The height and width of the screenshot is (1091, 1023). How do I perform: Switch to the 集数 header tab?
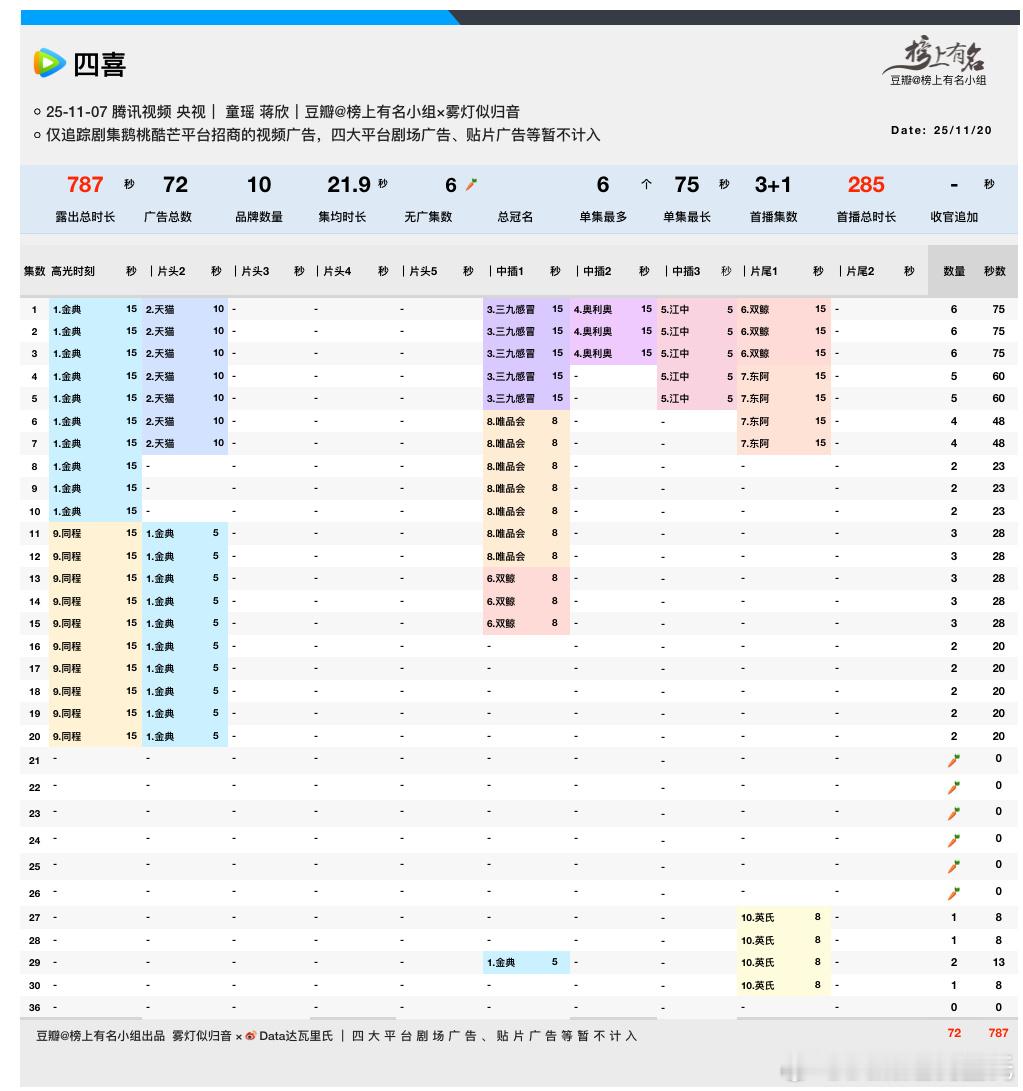[33, 269]
